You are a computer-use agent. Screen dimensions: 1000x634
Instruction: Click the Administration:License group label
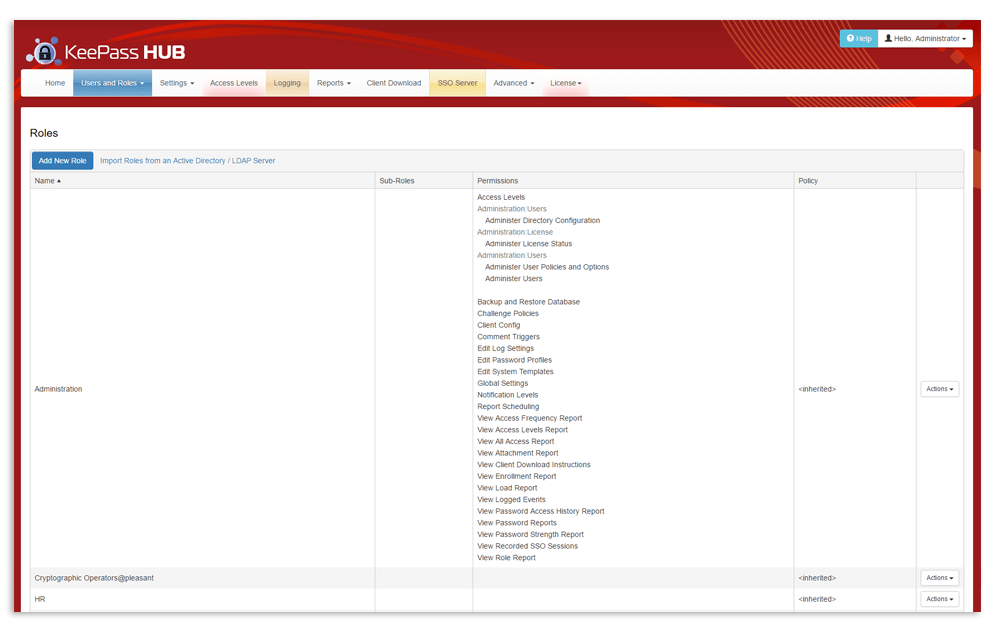pos(515,232)
